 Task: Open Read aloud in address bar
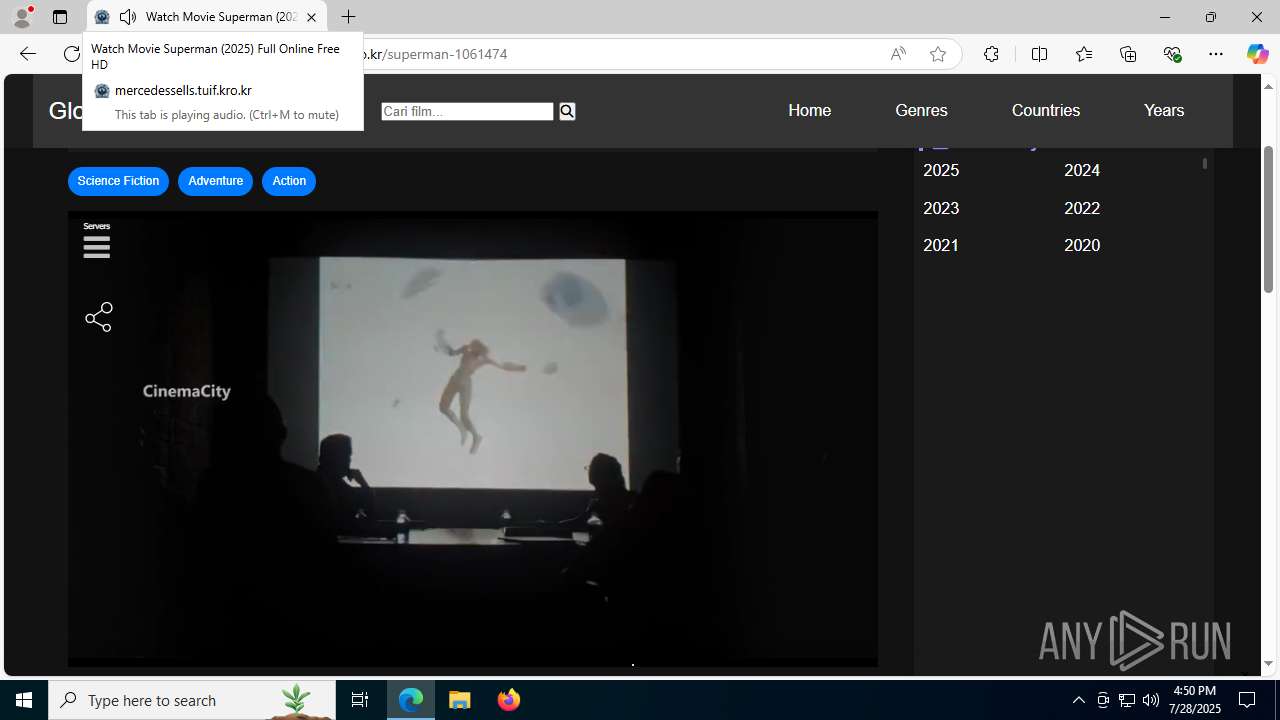[898, 54]
